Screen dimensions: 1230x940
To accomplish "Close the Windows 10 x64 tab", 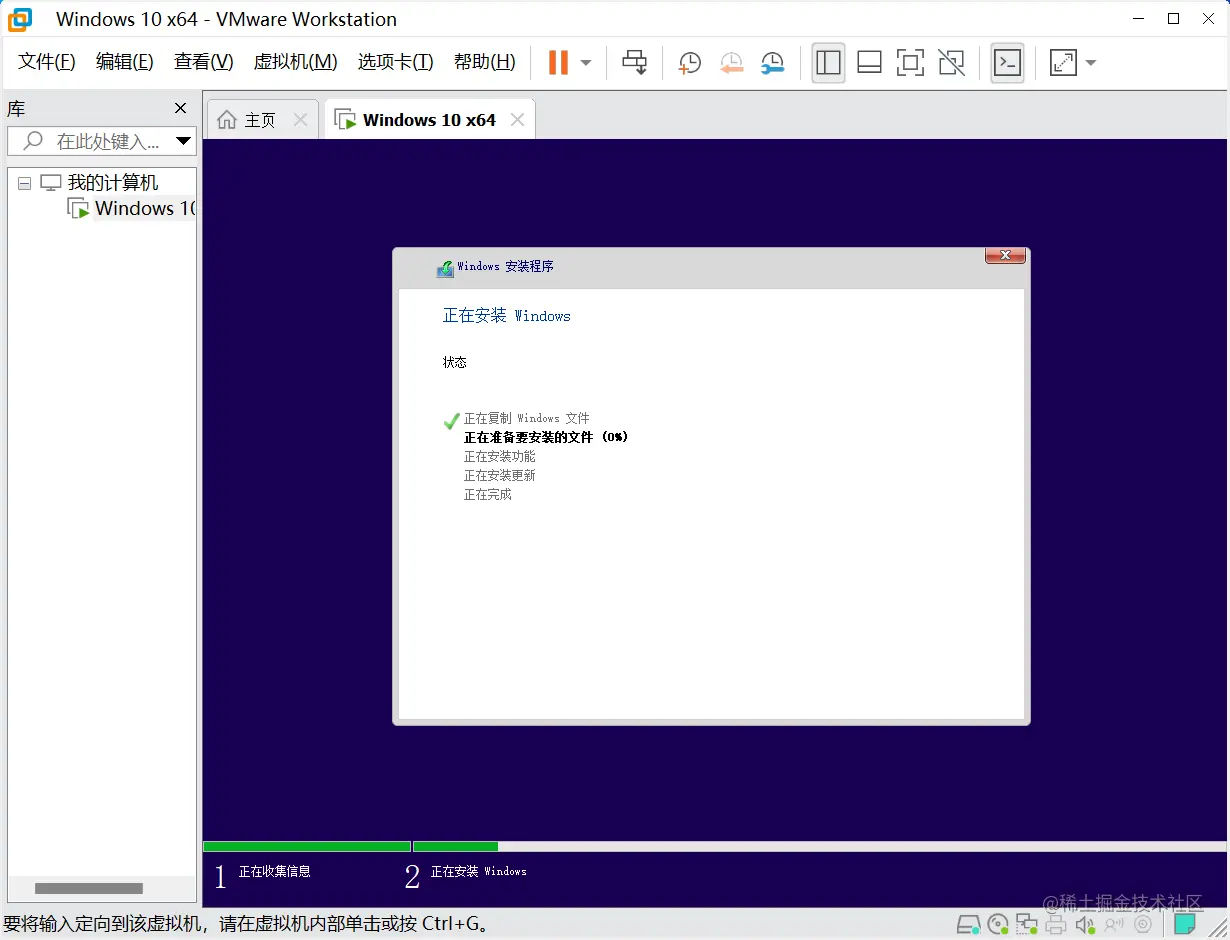I will pos(517,120).
